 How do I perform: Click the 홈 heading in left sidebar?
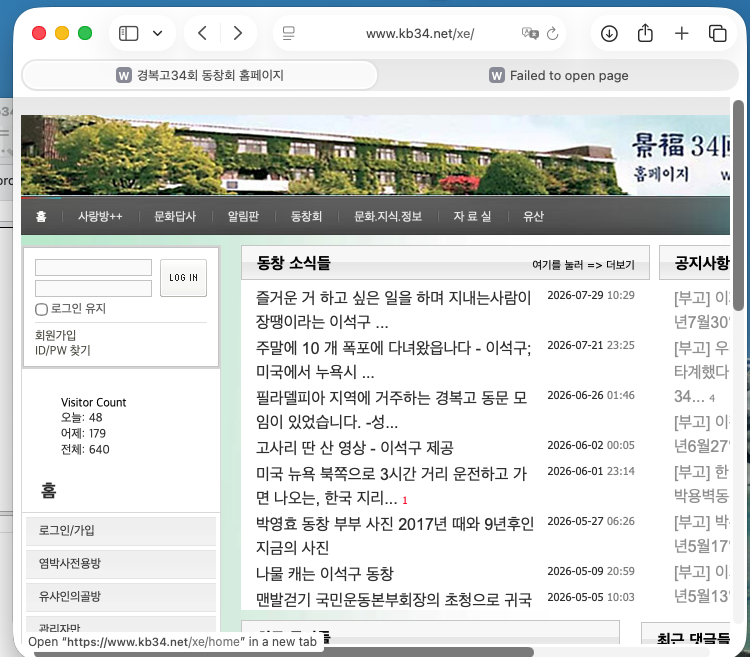(x=48, y=490)
